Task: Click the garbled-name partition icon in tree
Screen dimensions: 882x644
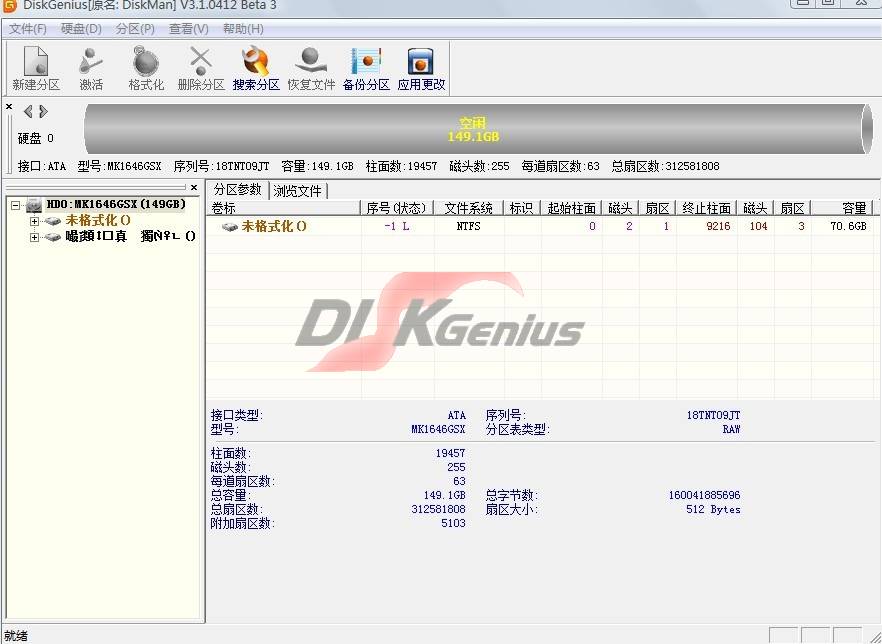Action: tap(53, 237)
